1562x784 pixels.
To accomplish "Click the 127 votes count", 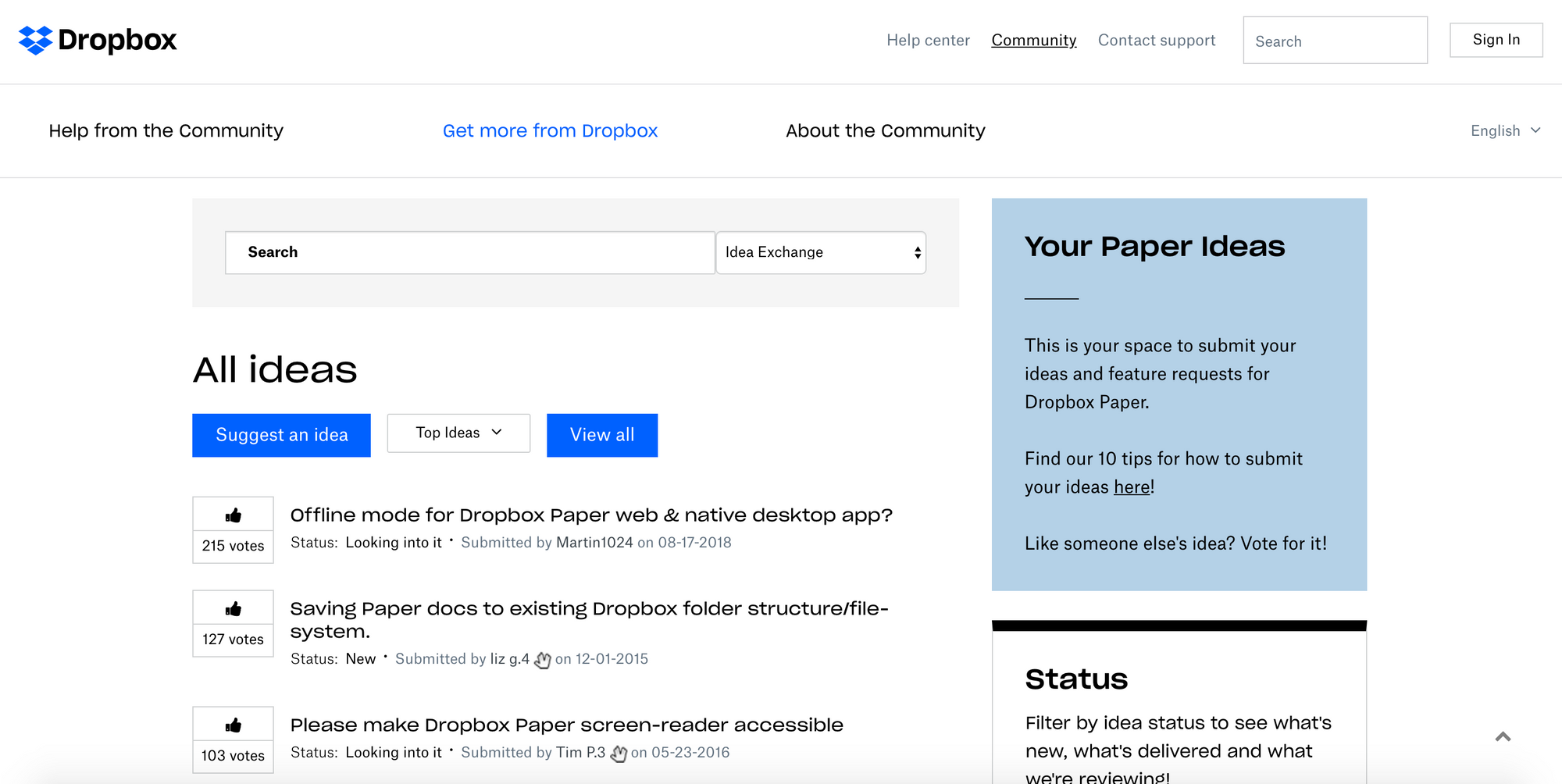I will click(x=233, y=640).
